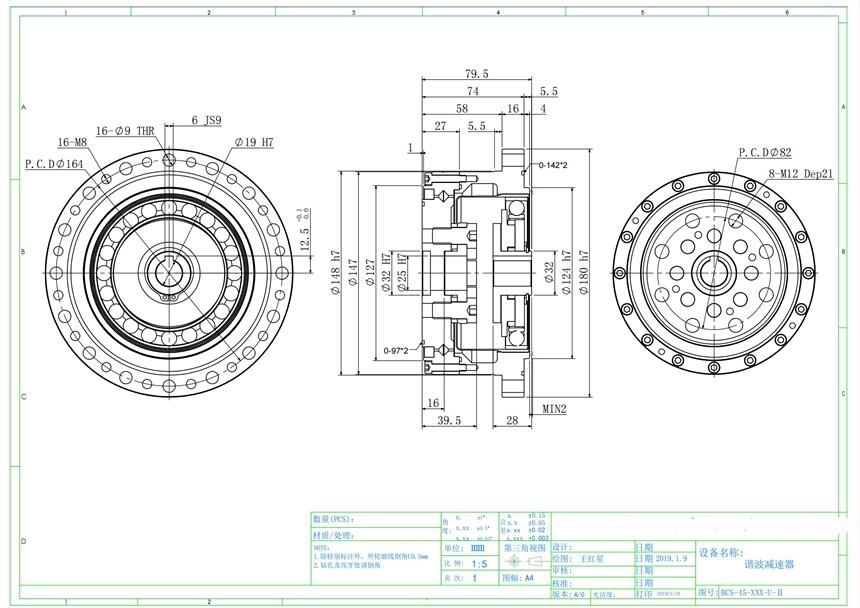Click the drawing number BCS-45-XXX-U-II field
This screenshot has height=608, width=860.
(x=754, y=593)
